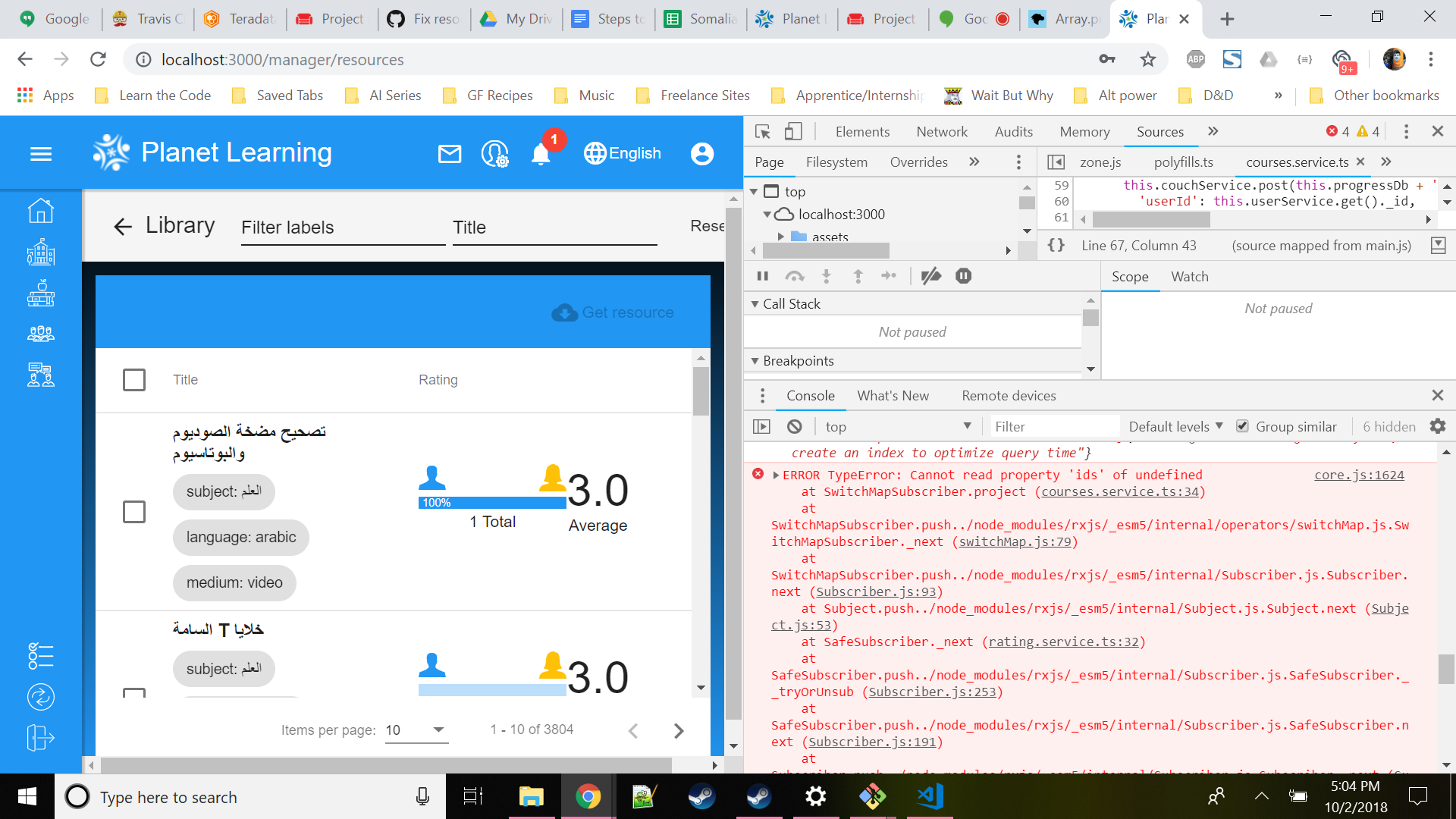This screenshot has height=819, width=1456.
Task: Open the Items per page dropdown
Action: coord(416,730)
